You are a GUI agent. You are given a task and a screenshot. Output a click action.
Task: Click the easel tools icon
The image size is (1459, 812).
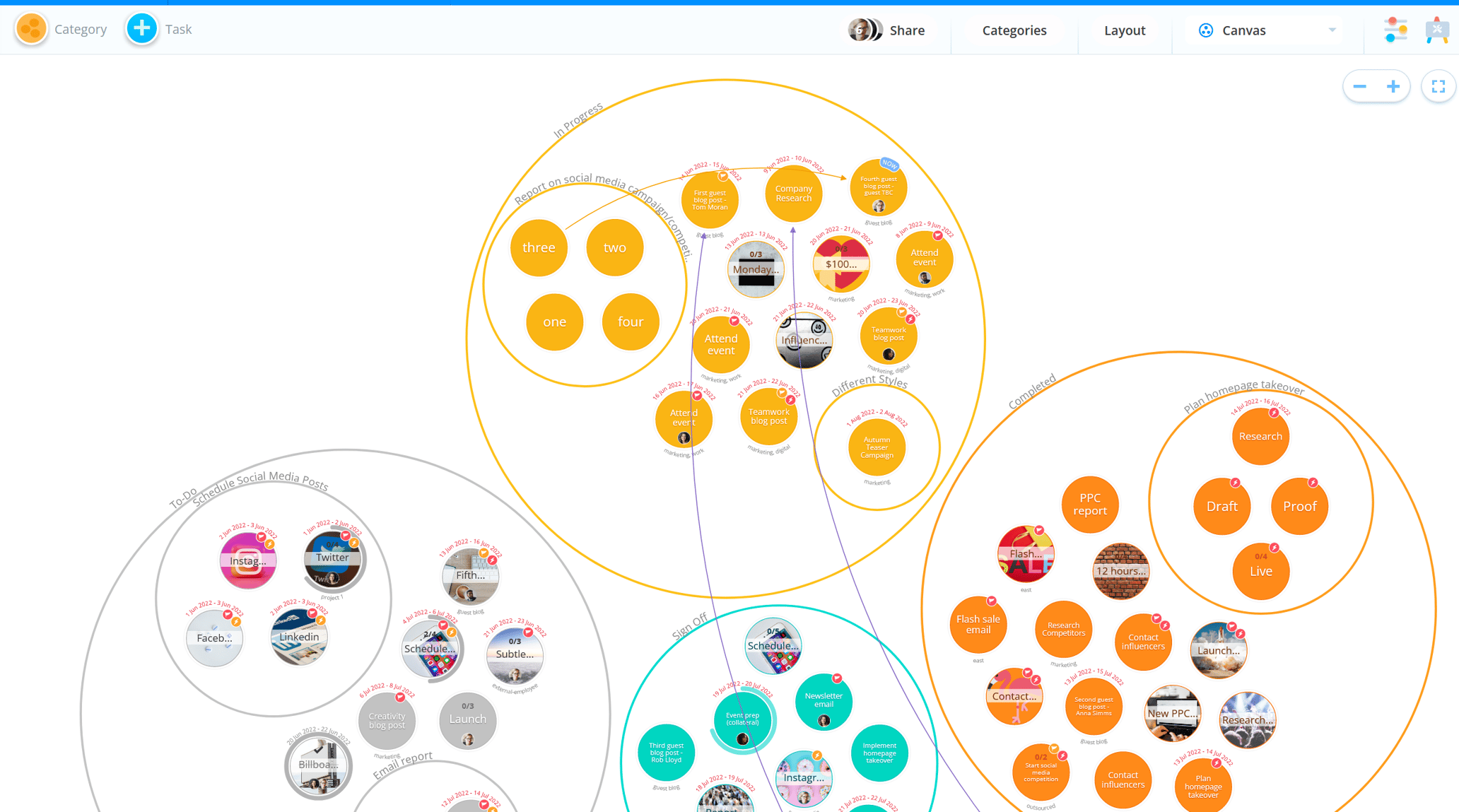point(1437,30)
